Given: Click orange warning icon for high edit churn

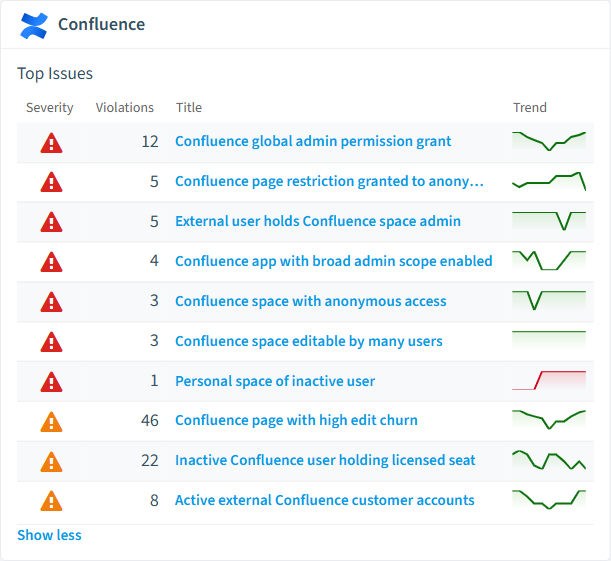Looking at the screenshot, I should coord(51,422).
